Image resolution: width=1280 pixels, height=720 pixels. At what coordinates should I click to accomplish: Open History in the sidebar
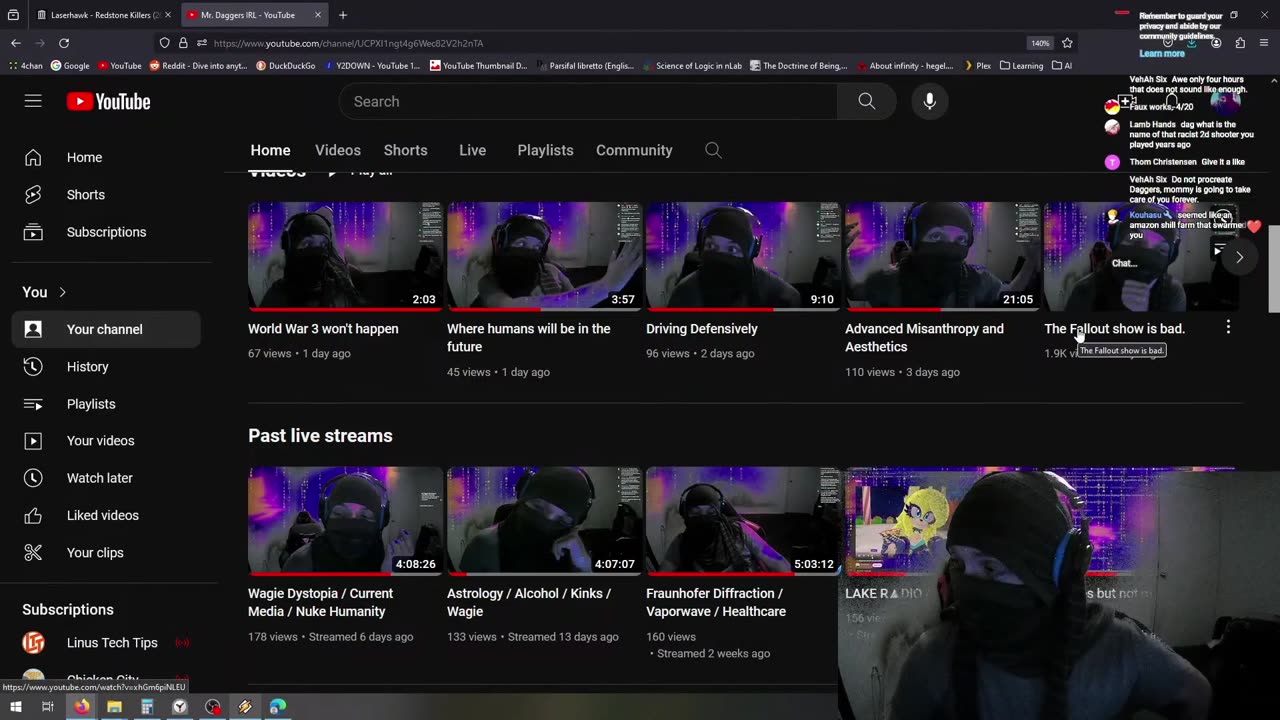(106, 366)
